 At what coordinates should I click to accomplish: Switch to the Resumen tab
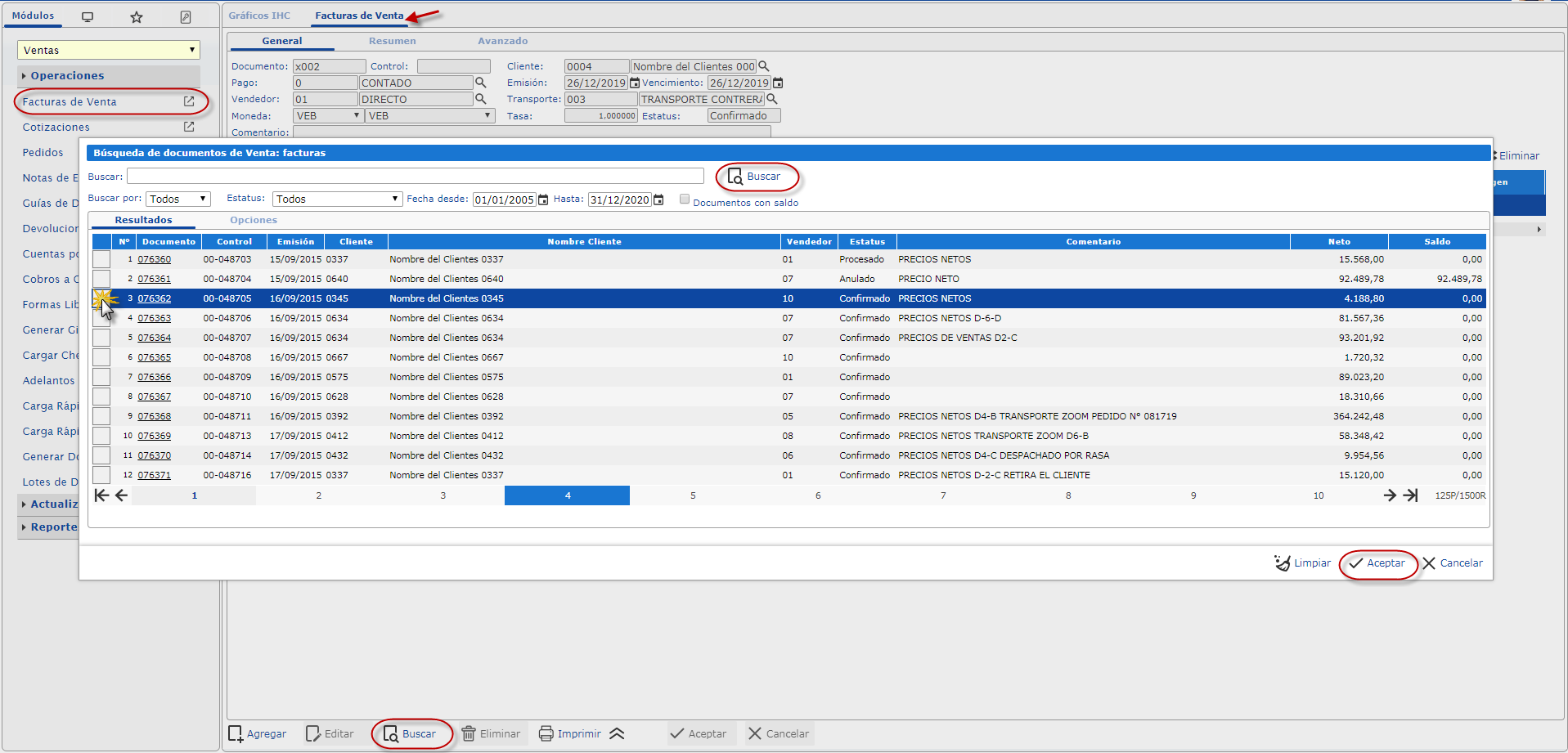[392, 41]
